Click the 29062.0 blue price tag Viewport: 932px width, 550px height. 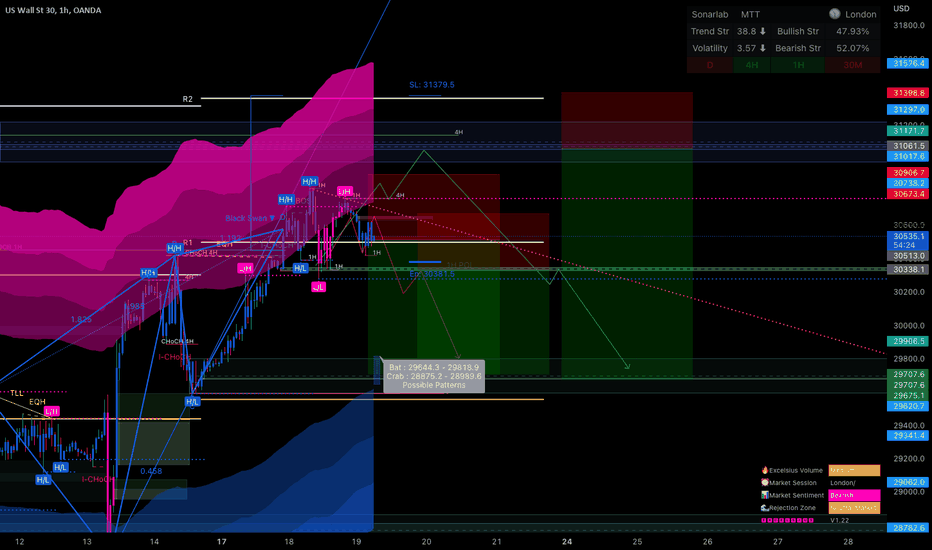click(x=908, y=482)
